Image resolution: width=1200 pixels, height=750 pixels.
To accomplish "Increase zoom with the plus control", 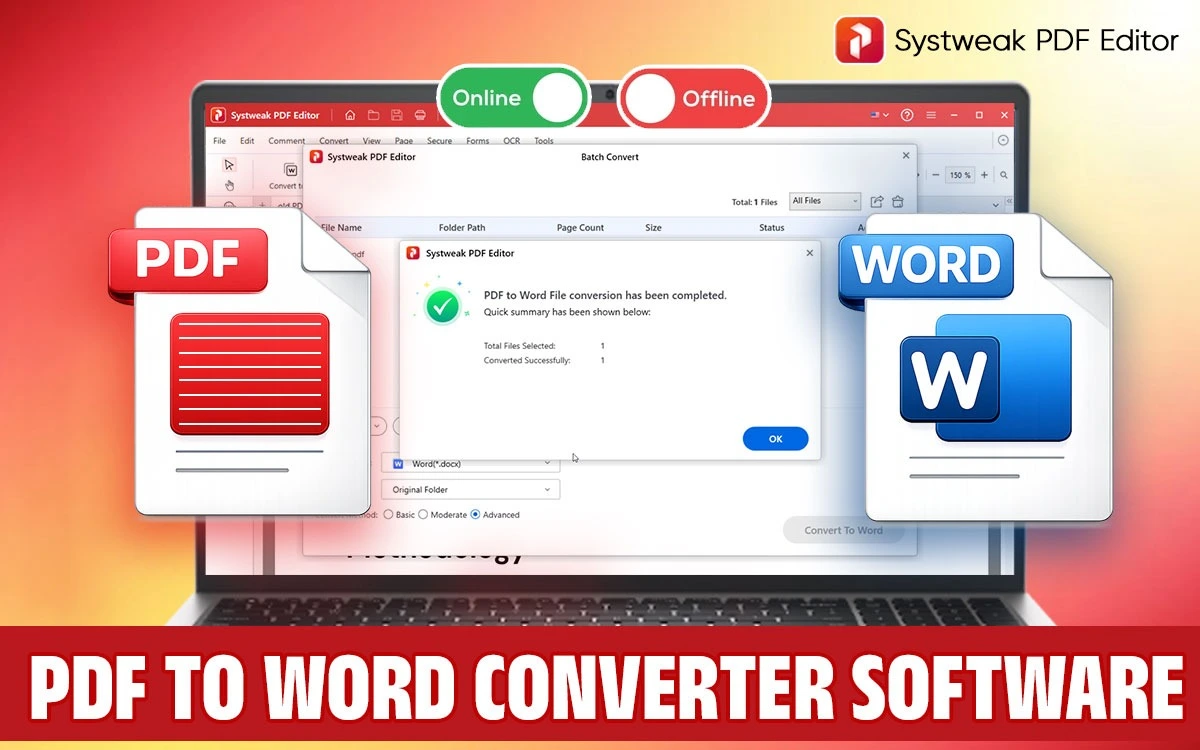I will [x=984, y=174].
